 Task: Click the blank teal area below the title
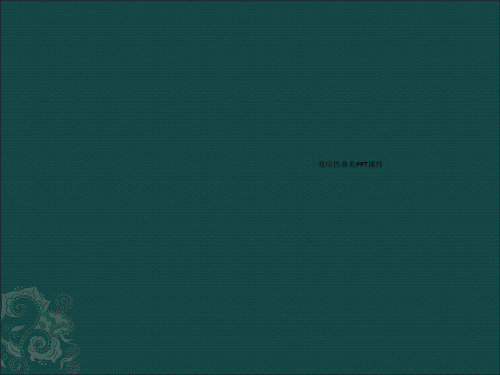pyautogui.click(x=350, y=233)
